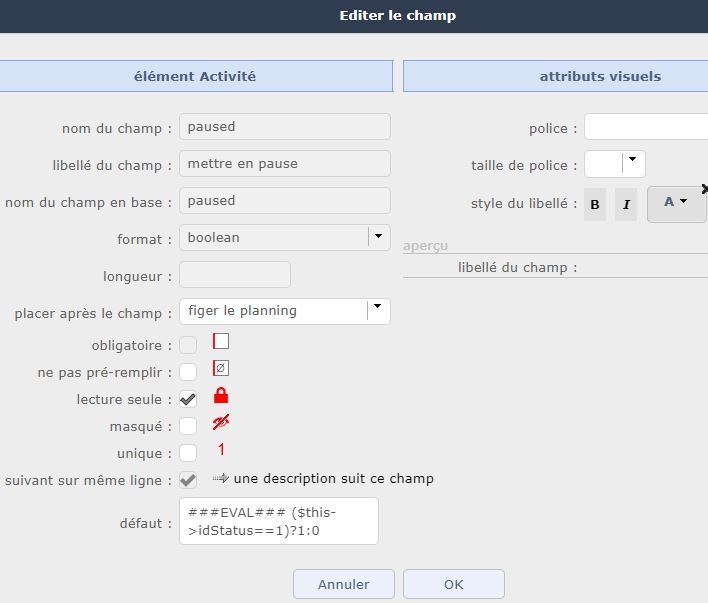The height and width of the screenshot is (603, 708).
Task: Uncheck the 'lecture seule' checkbox
Action: (x=188, y=399)
